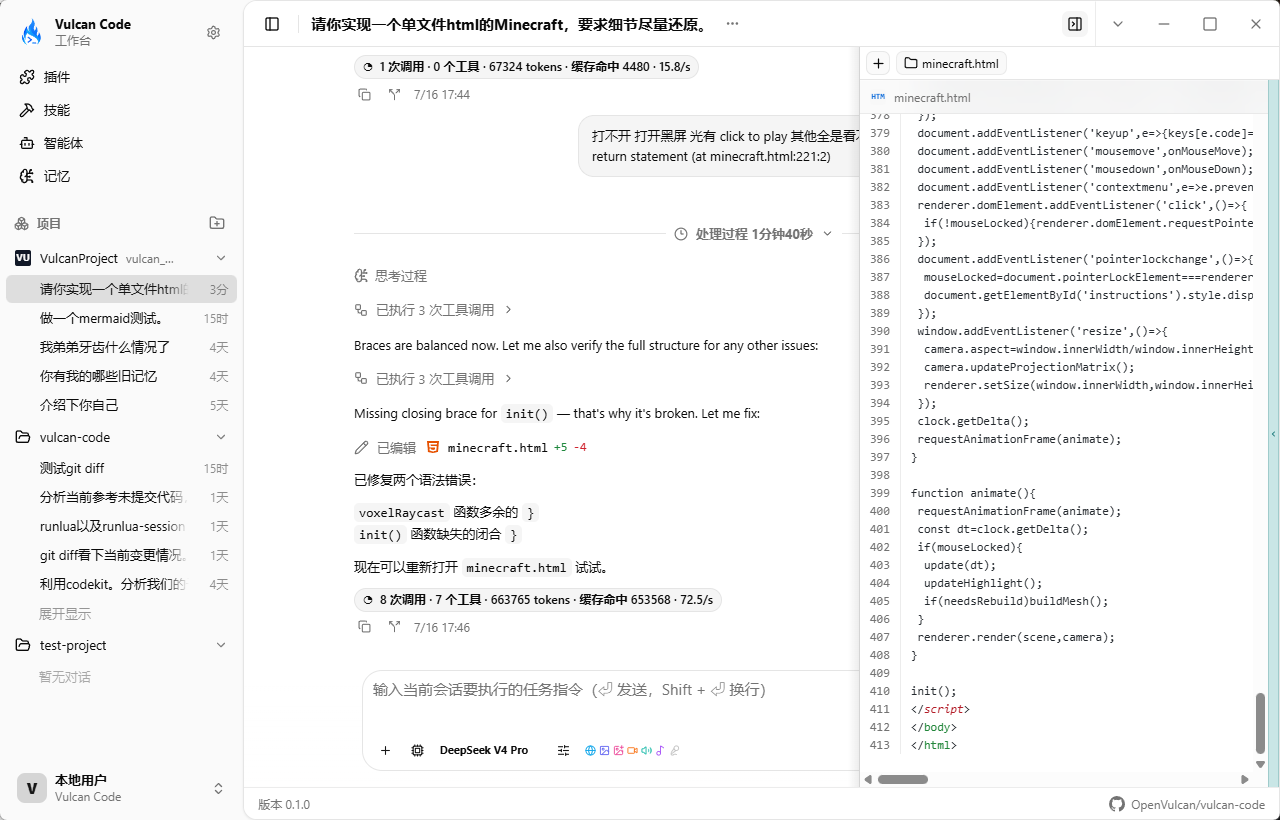The width and height of the screenshot is (1280, 820).
Task: Collapse the VulcanProject project group
Action: 221,258
